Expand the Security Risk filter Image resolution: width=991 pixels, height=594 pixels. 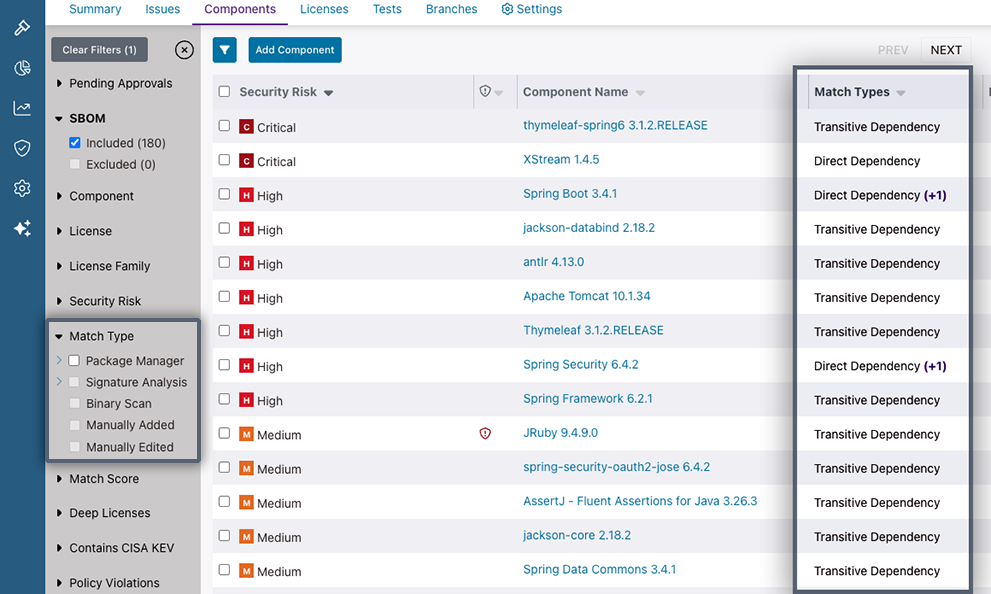59,301
